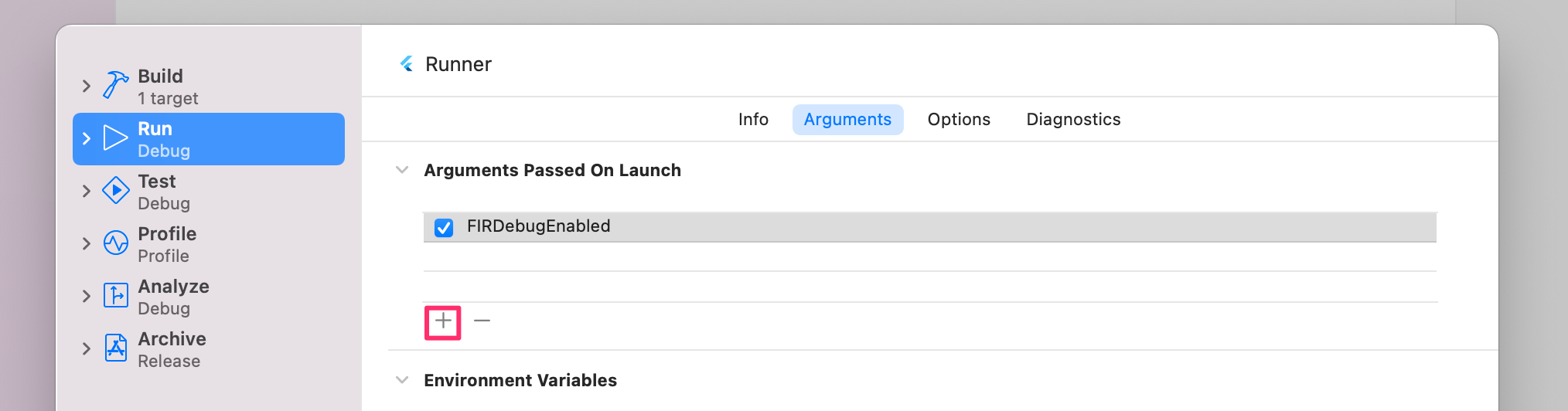Click the Profile waveform icon

point(116,243)
